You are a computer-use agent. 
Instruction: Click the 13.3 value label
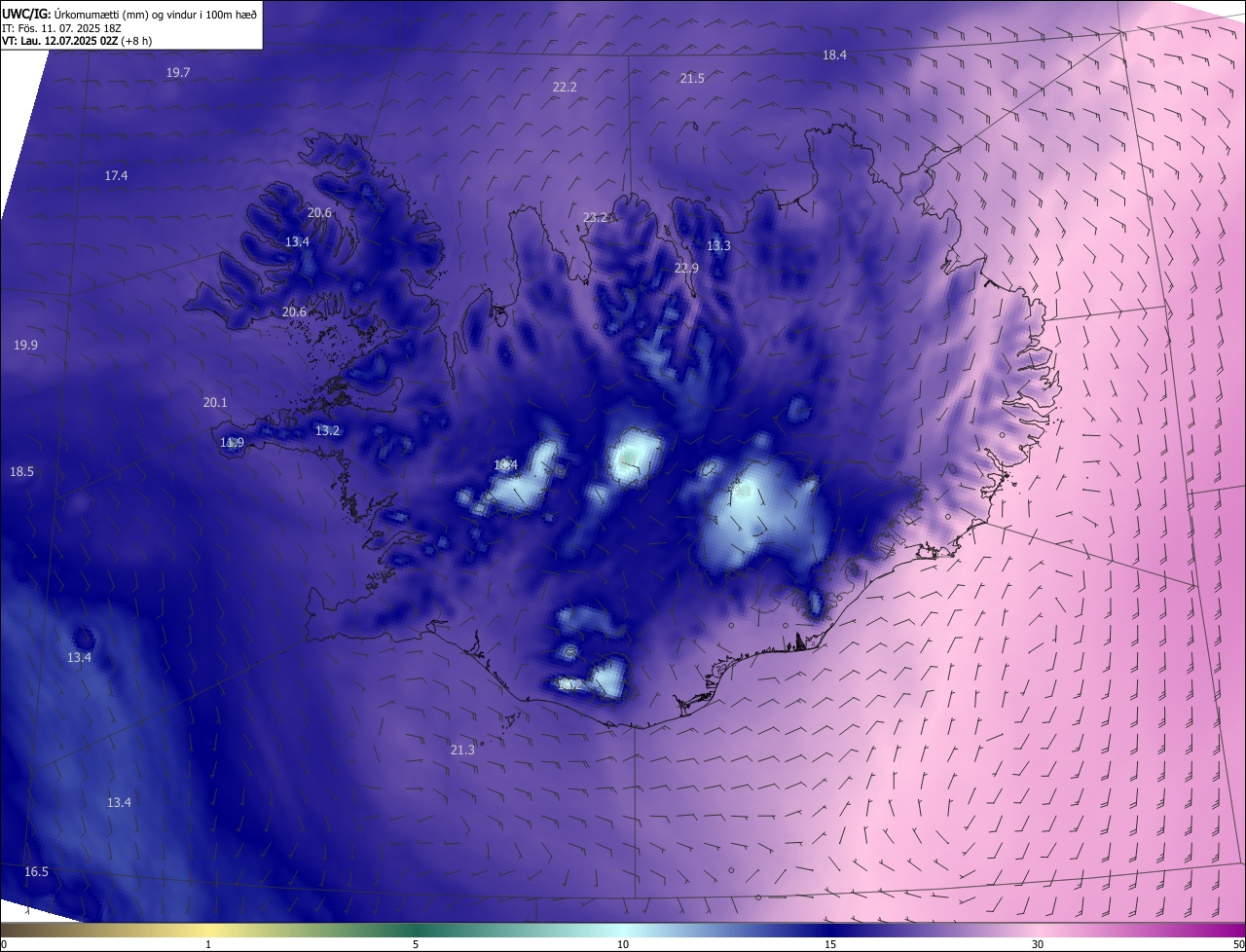718,246
